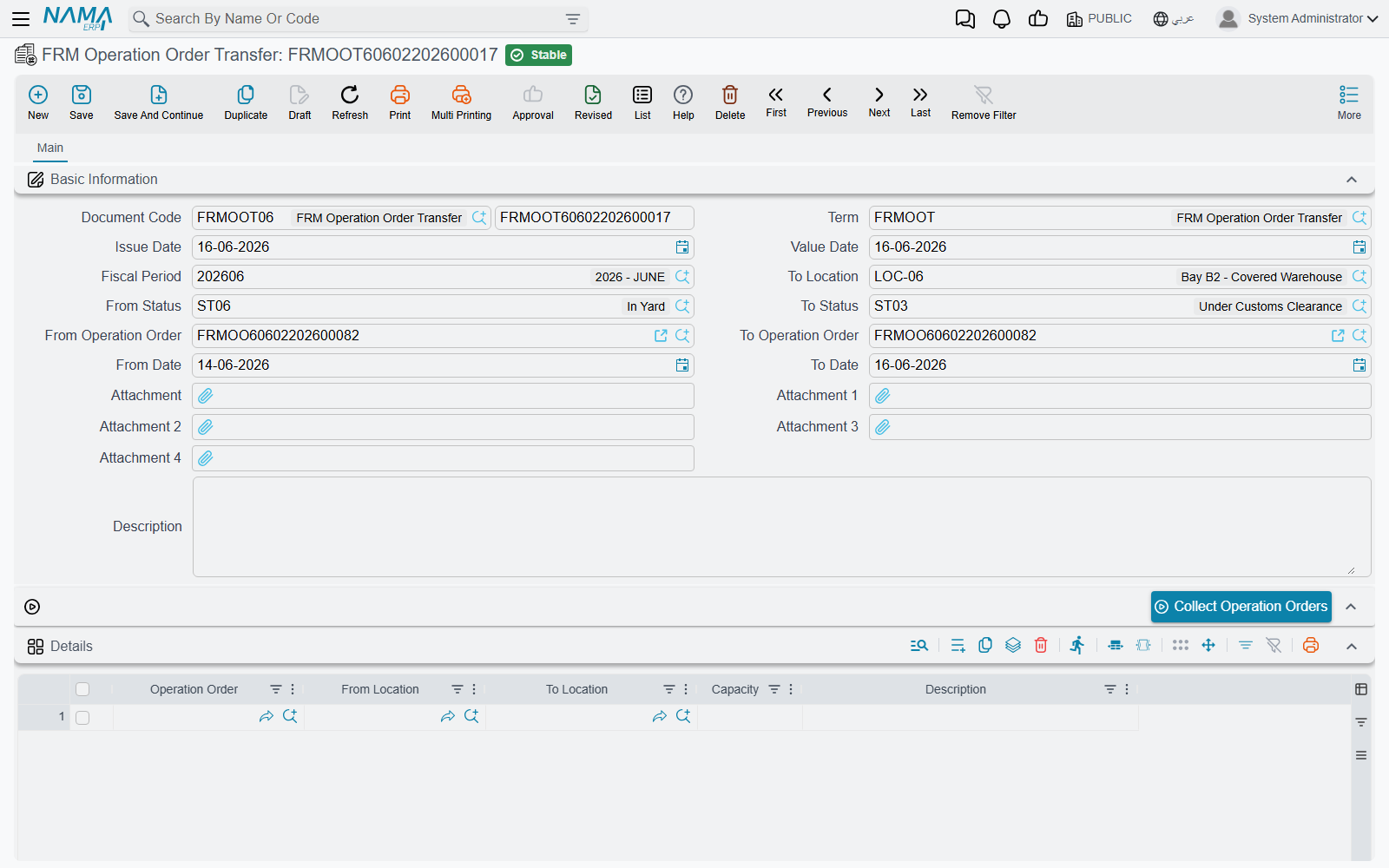Attach a file to Attachment 2
Image resolution: width=1389 pixels, height=868 pixels.
click(206, 427)
